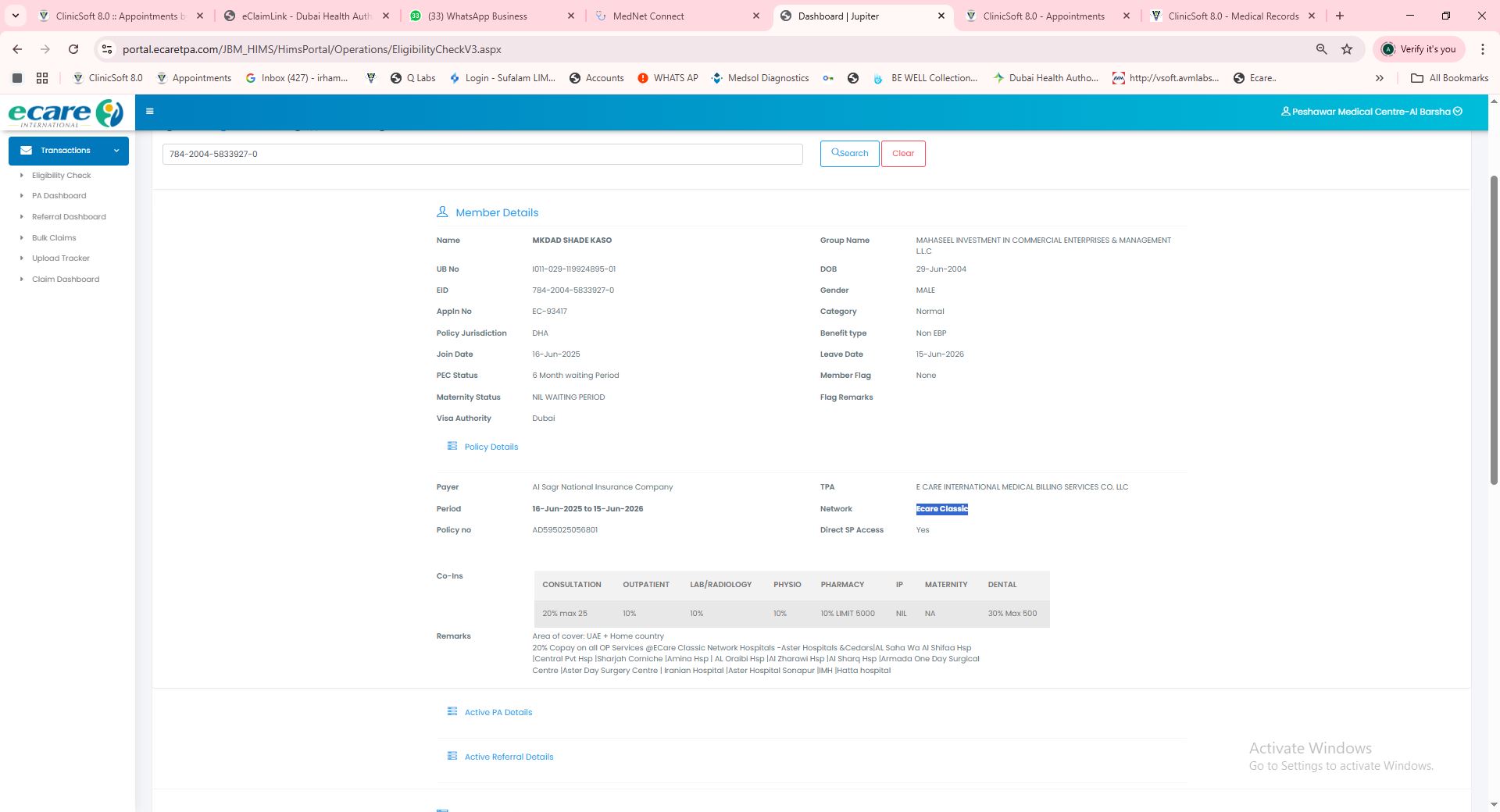Click the policy number AD595025056801
Viewport: 1500px width, 812px height.
pyautogui.click(x=565, y=530)
